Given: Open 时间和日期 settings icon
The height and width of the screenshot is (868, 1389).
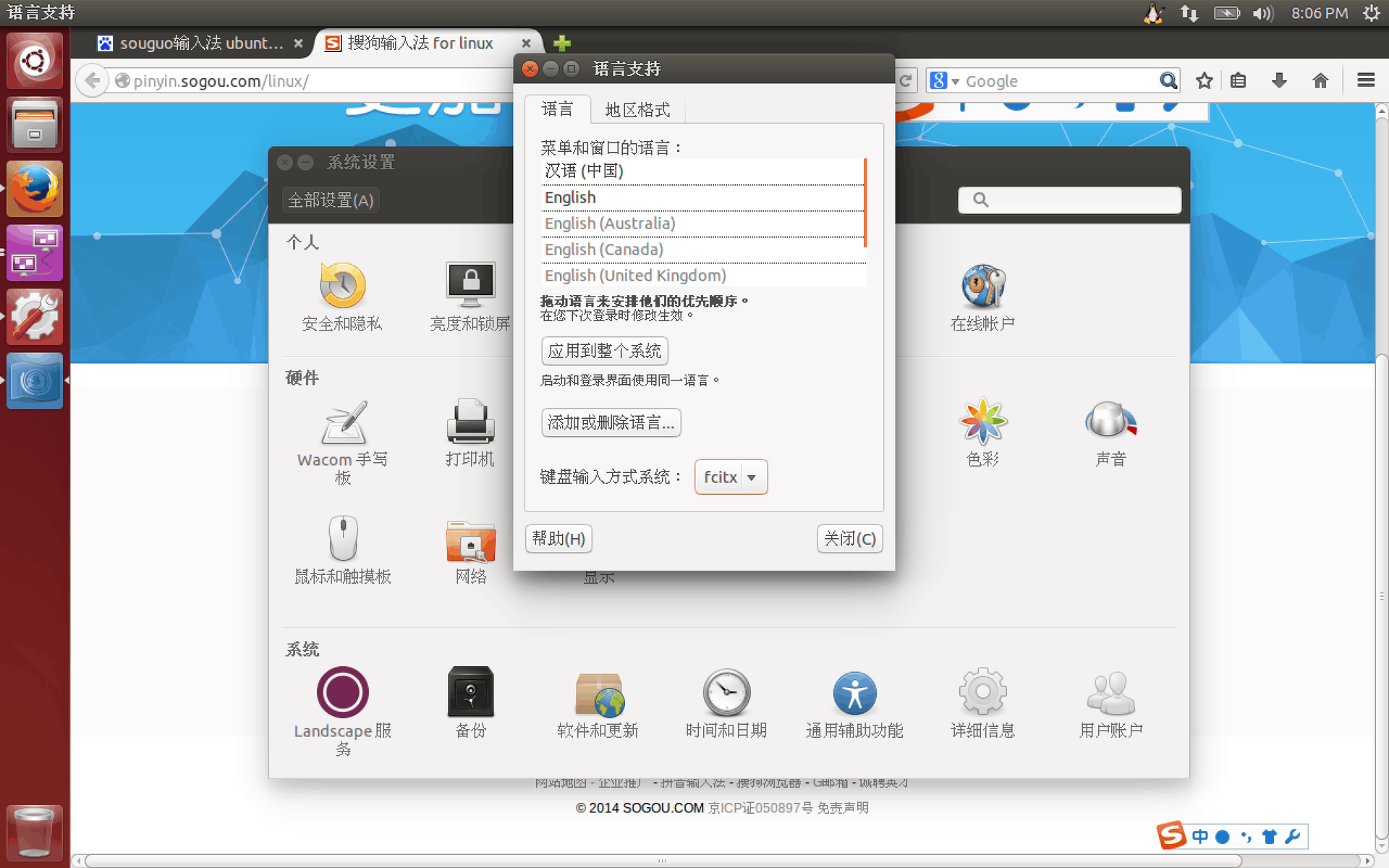Looking at the screenshot, I should click(726, 702).
